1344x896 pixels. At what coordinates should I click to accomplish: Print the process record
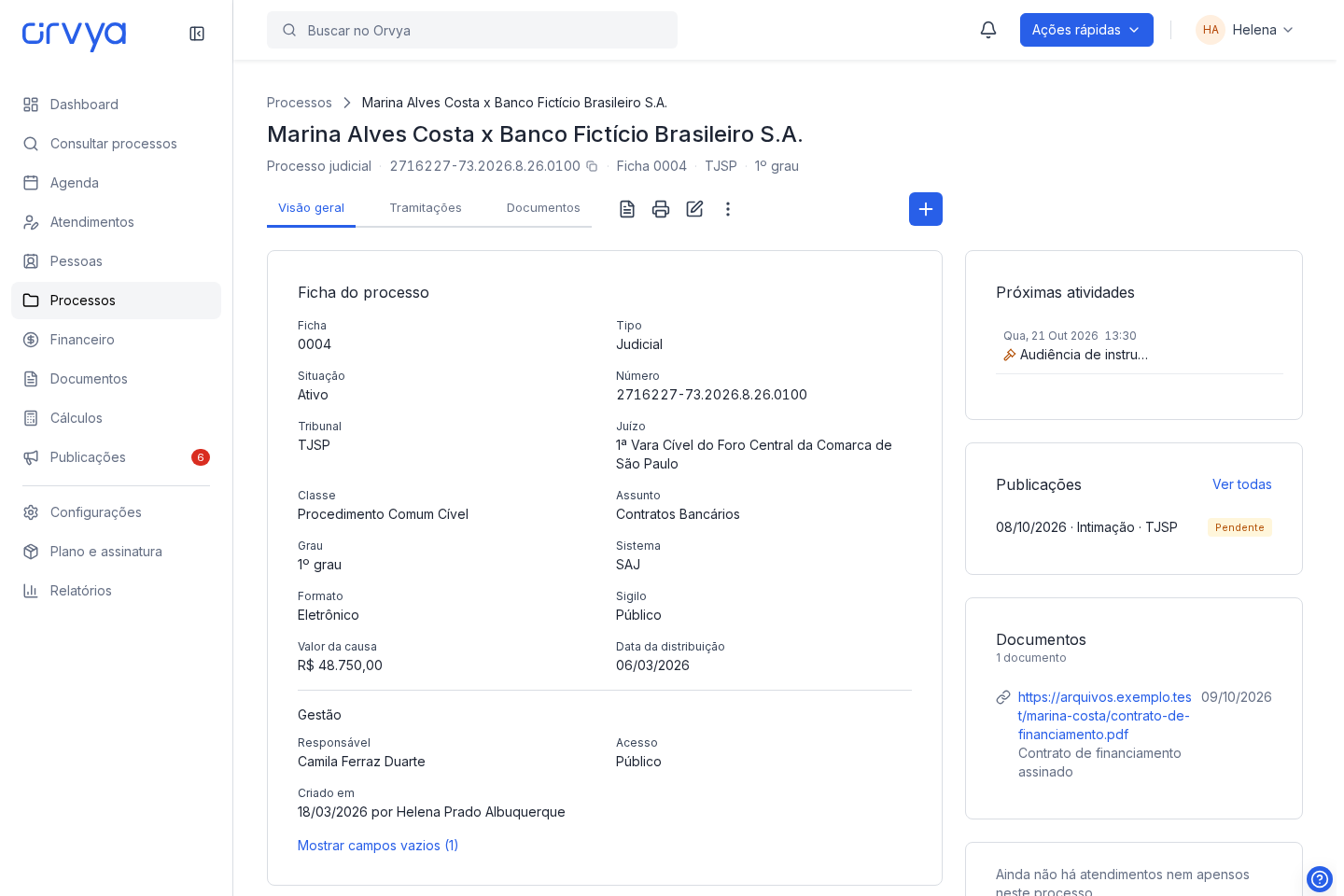tap(661, 209)
